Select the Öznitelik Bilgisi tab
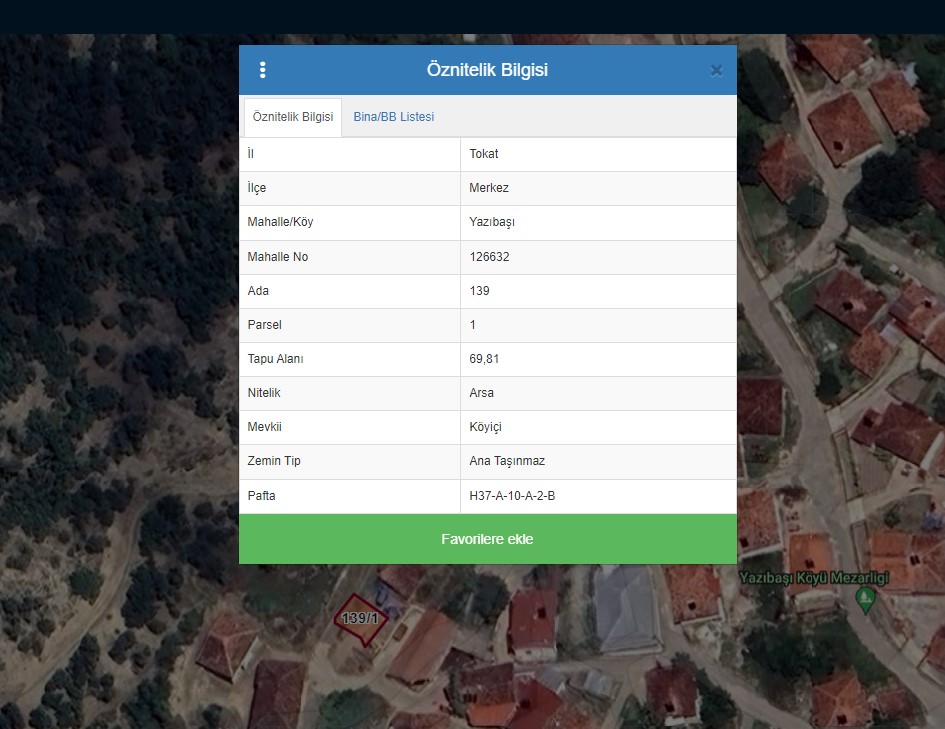This screenshot has width=945, height=729. pyautogui.click(x=293, y=117)
